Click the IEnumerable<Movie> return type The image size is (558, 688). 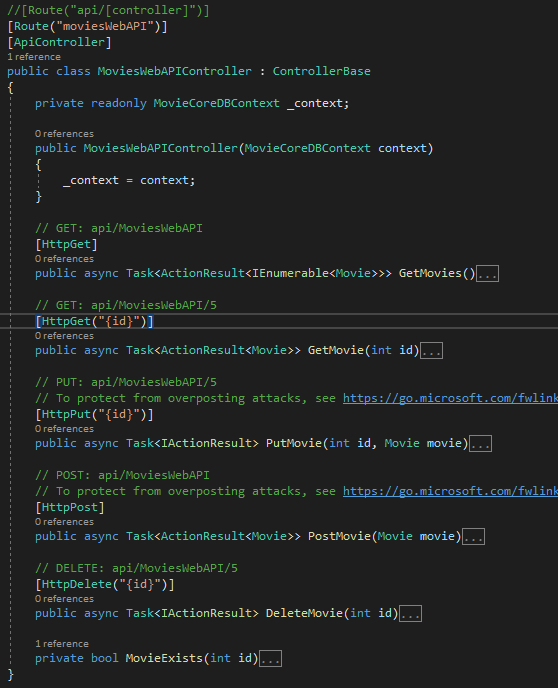315,273
